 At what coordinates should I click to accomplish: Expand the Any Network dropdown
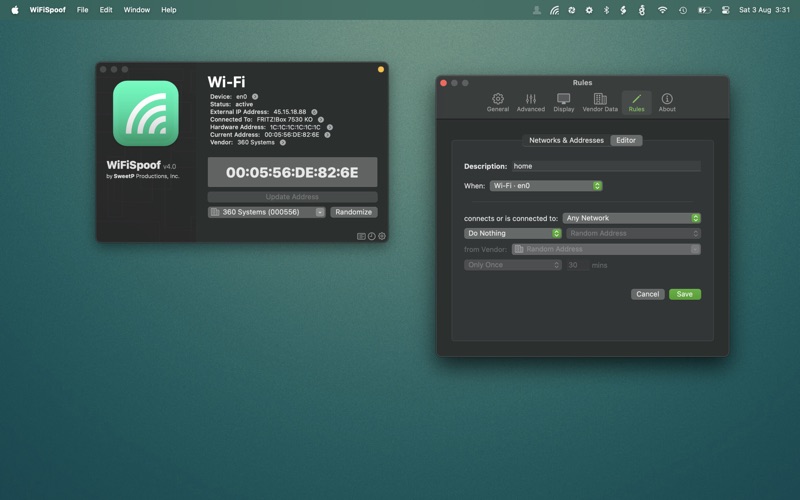click(x=632, y=218)
